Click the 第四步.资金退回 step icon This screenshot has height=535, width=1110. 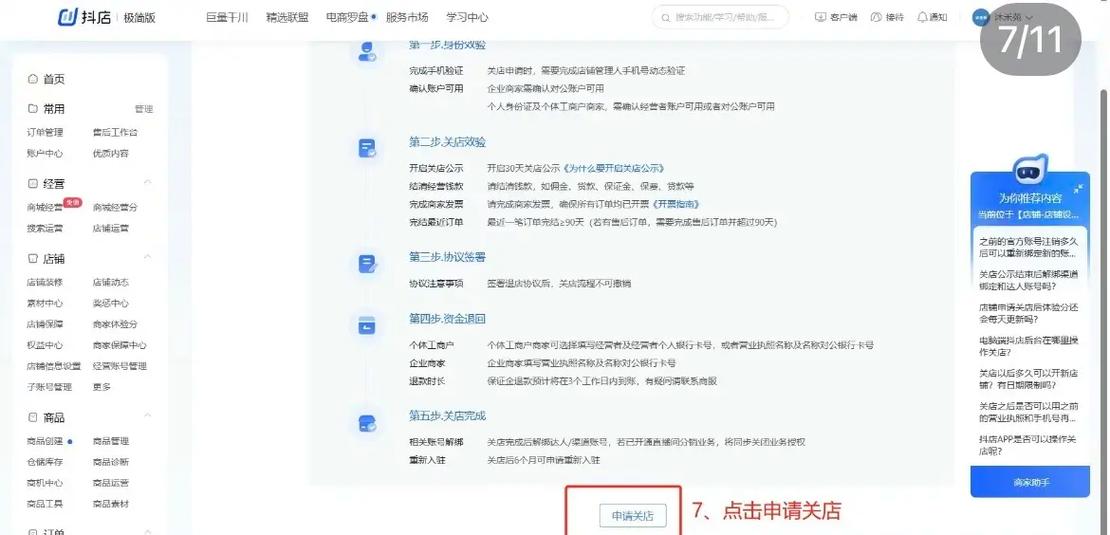pos(367,326)
